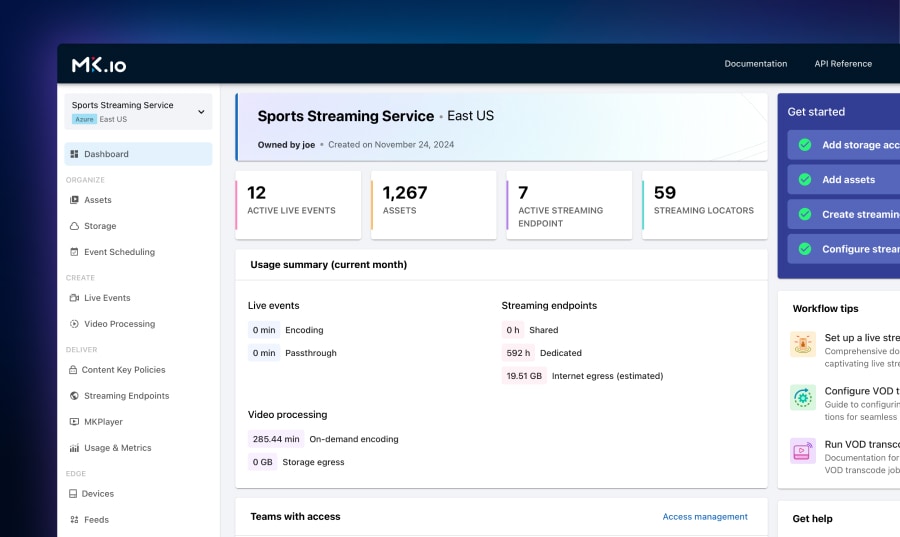
Task: Click the Content Key Policies lock icon
Action: click(x=74, y=370)
